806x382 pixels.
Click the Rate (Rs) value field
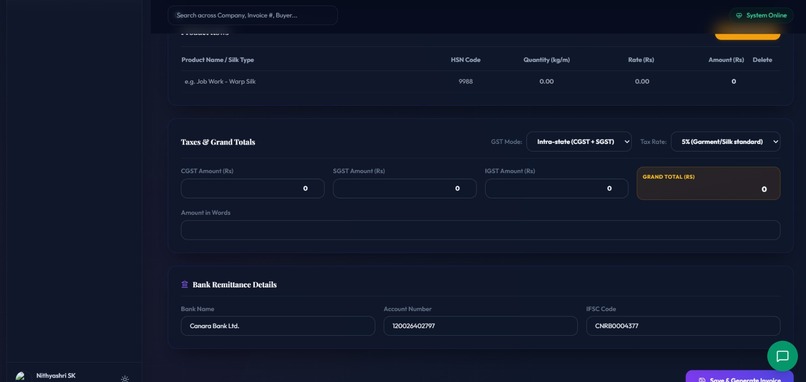pyautogui.click(x=642, y=81)
